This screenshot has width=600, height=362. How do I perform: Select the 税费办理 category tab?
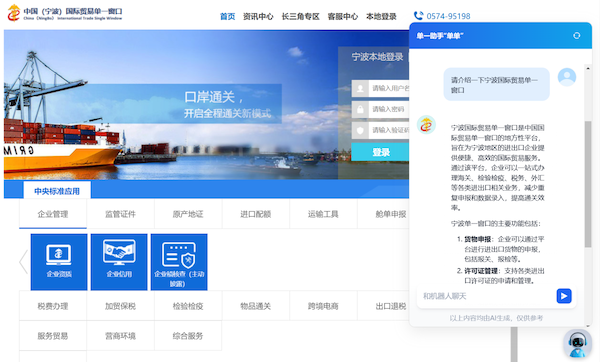coord(53,306)
